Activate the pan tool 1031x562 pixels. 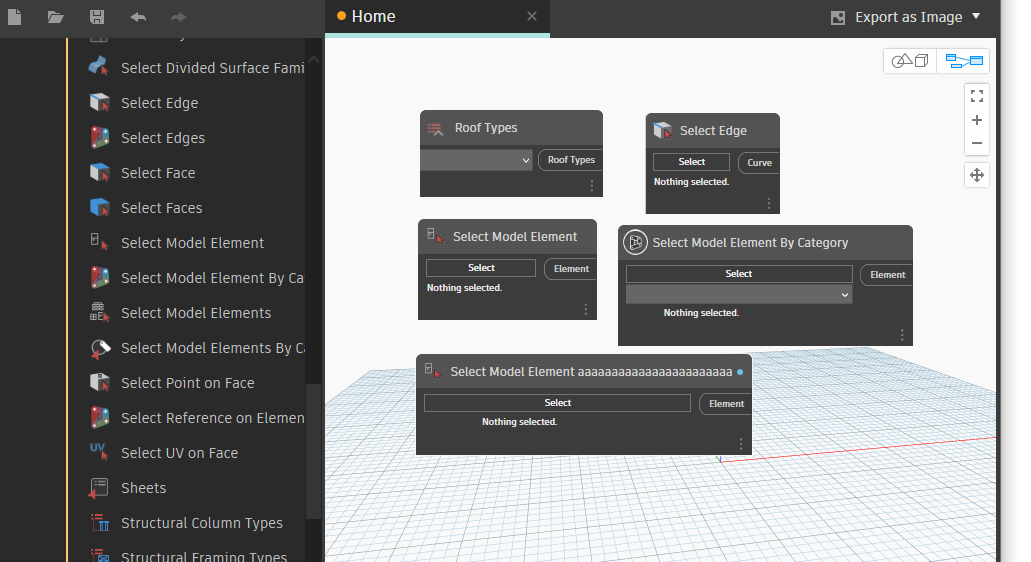[x=977, y=175]
